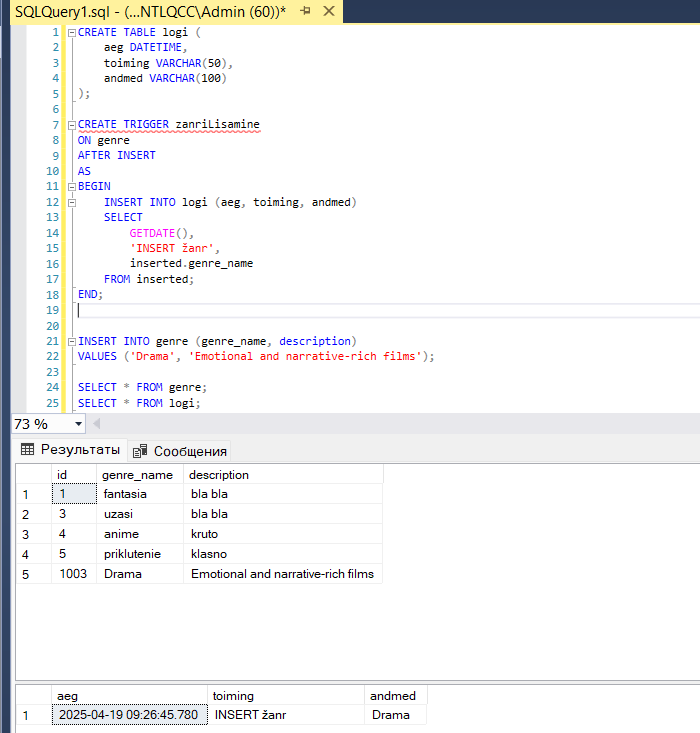This screenshot has height=733, width=700.
Task: Click the GETDATE() function on line 14
Action: pyautogui.click(x=159, y=233)
